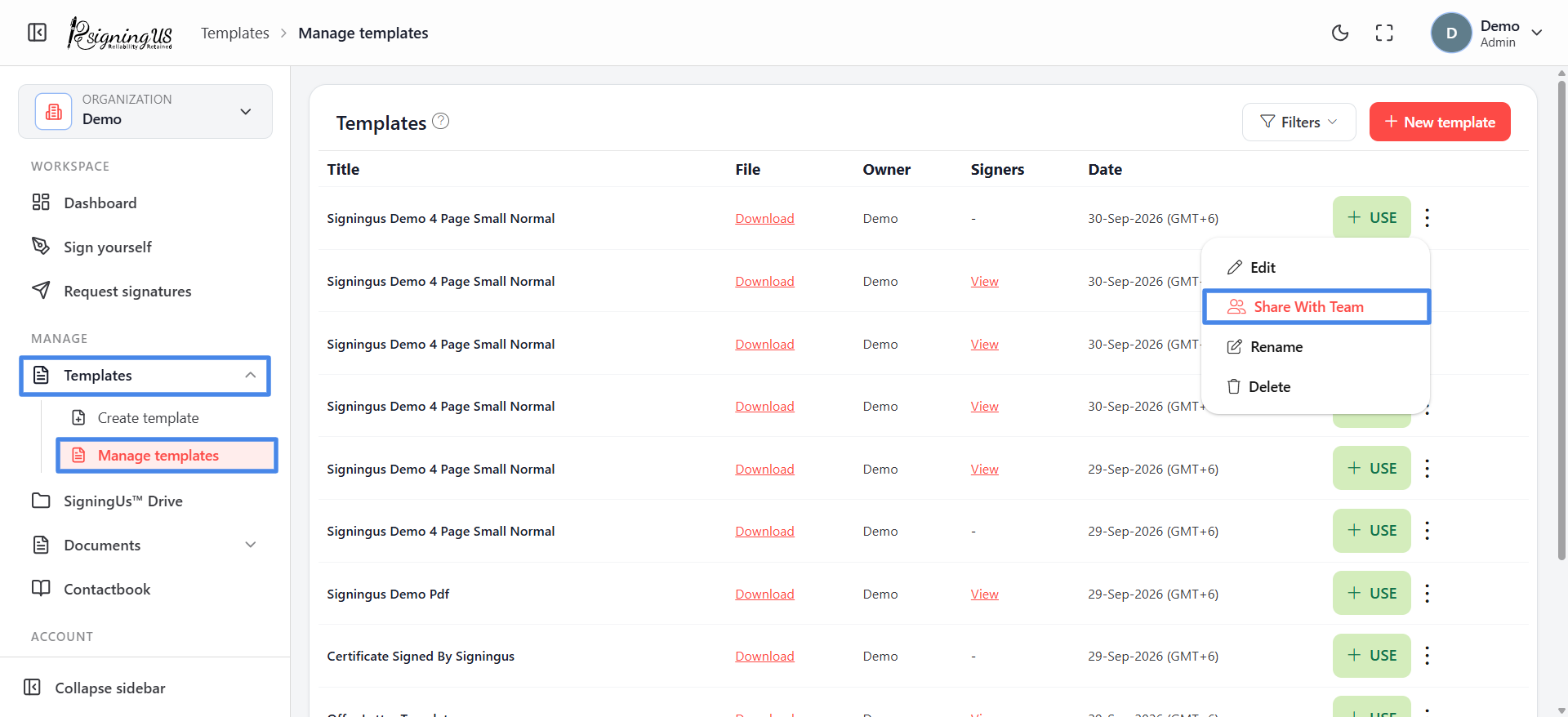Open the Filters dropdown
The width and height of the screenshot is (1568, 717).
tap(1298, 122)
